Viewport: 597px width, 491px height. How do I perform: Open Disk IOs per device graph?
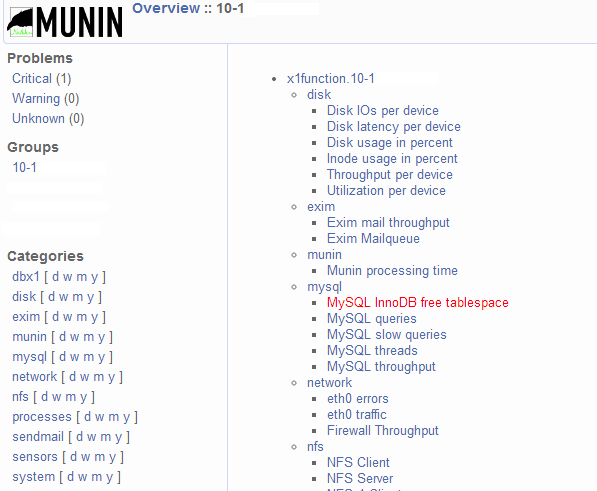point(383,111)
